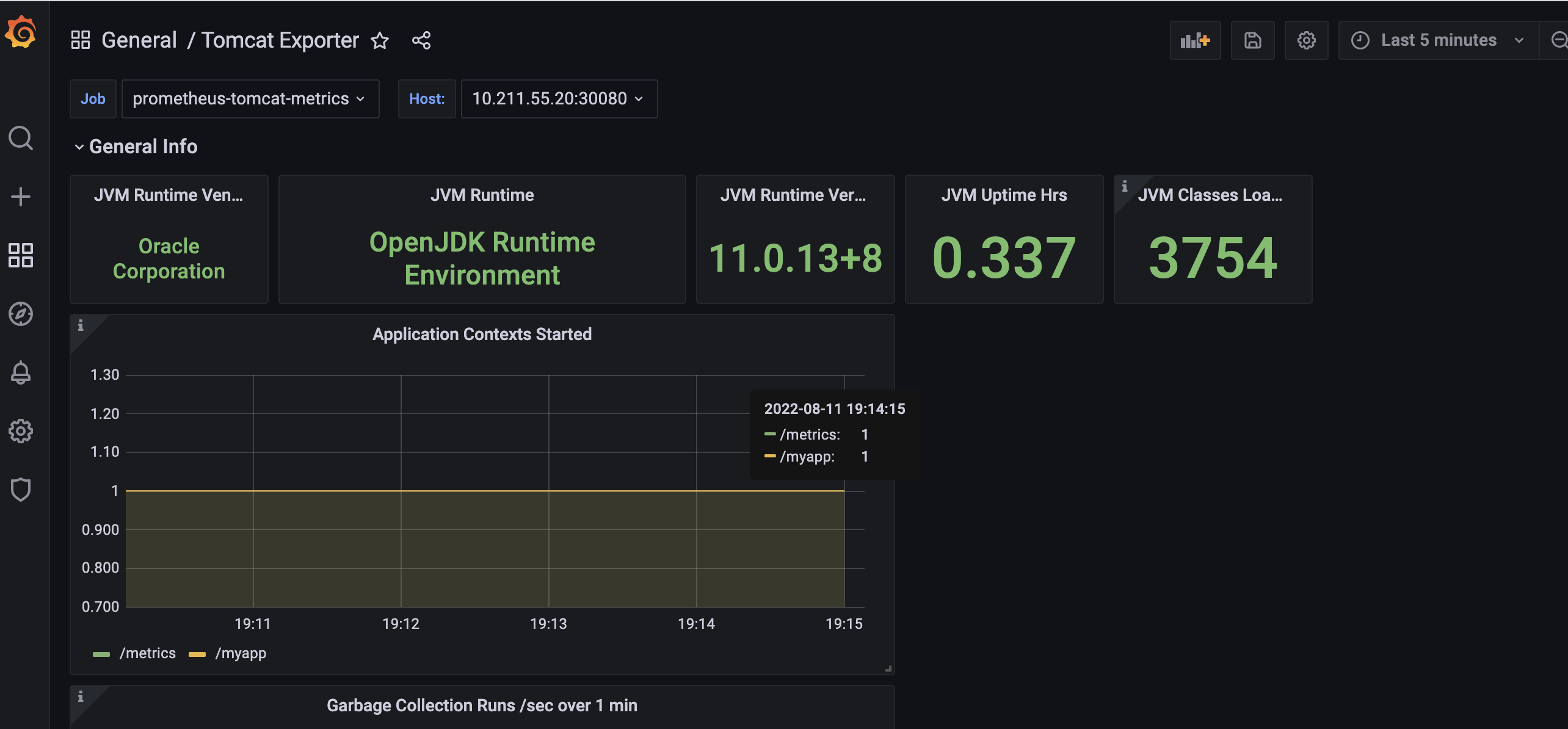This screenshot has height=729, width=1568.
Task: Toggle the /metrics series in legend
Action: [x=148, y=653]
